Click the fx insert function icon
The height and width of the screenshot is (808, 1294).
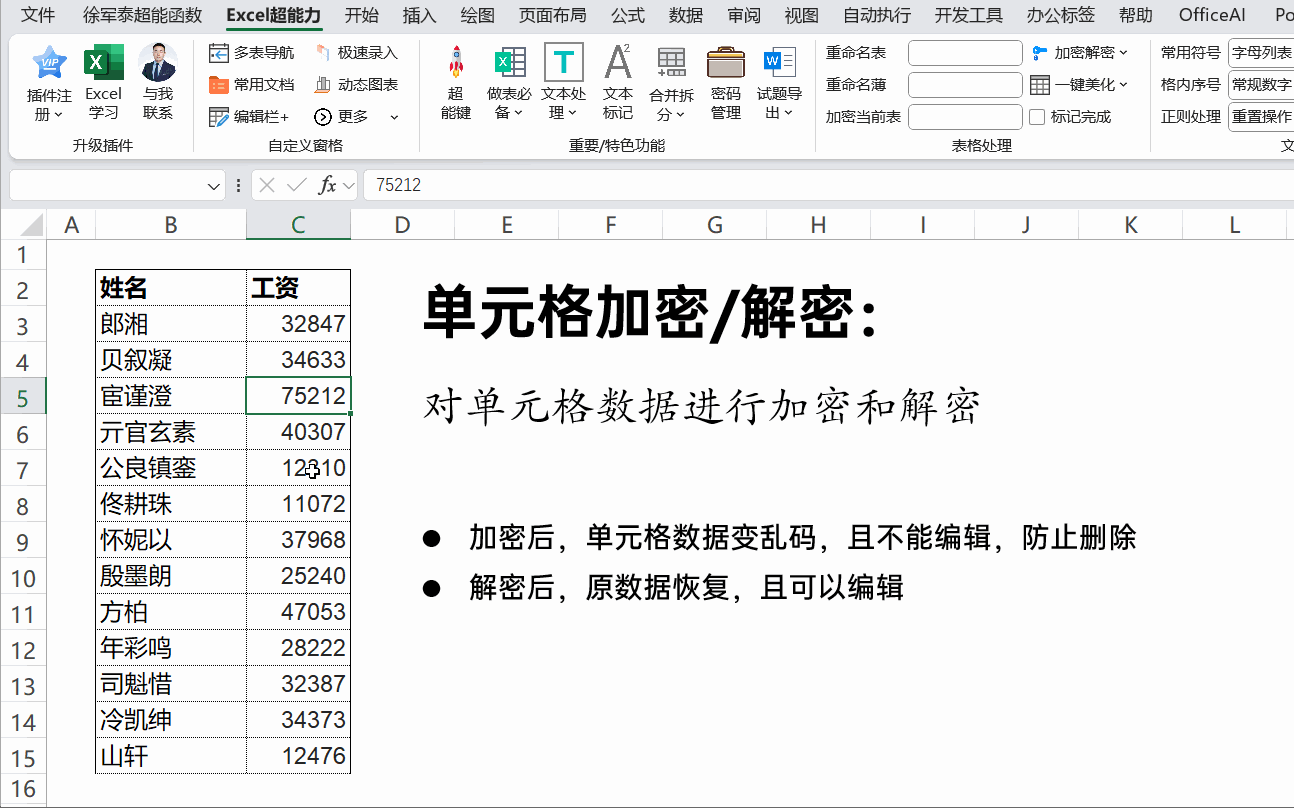[327, 185]
